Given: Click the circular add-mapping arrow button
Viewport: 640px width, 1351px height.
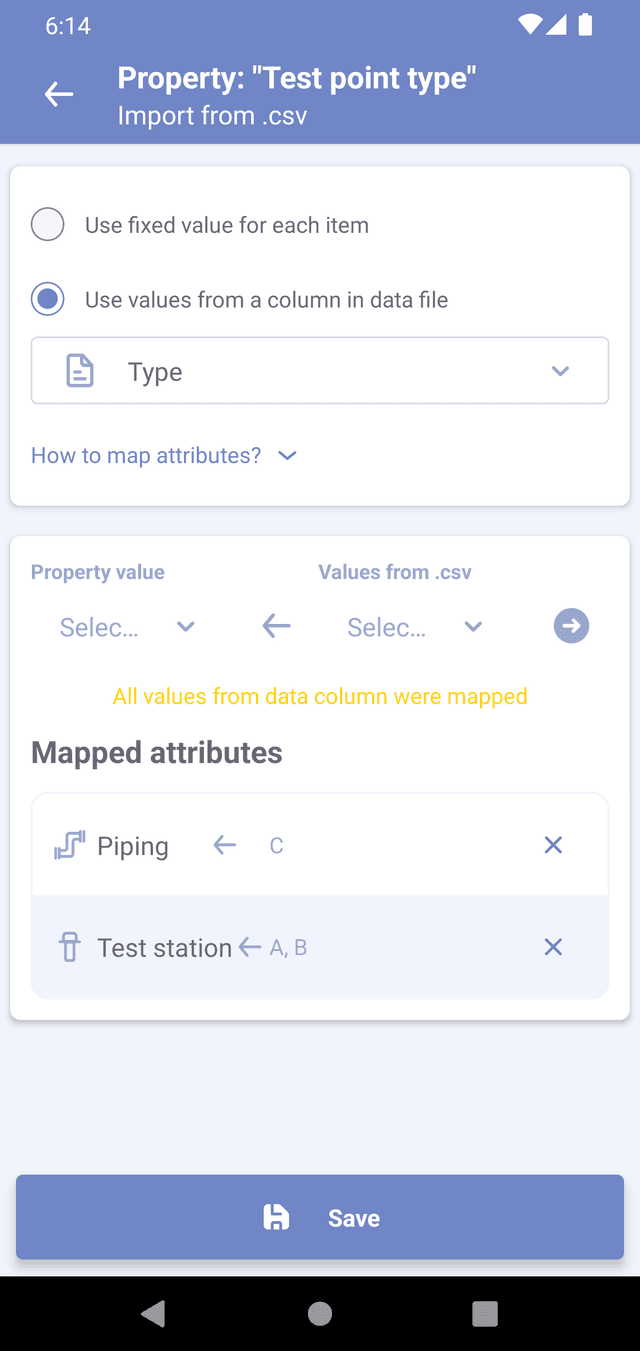Looking at the screenshot, I should [571, 627].
